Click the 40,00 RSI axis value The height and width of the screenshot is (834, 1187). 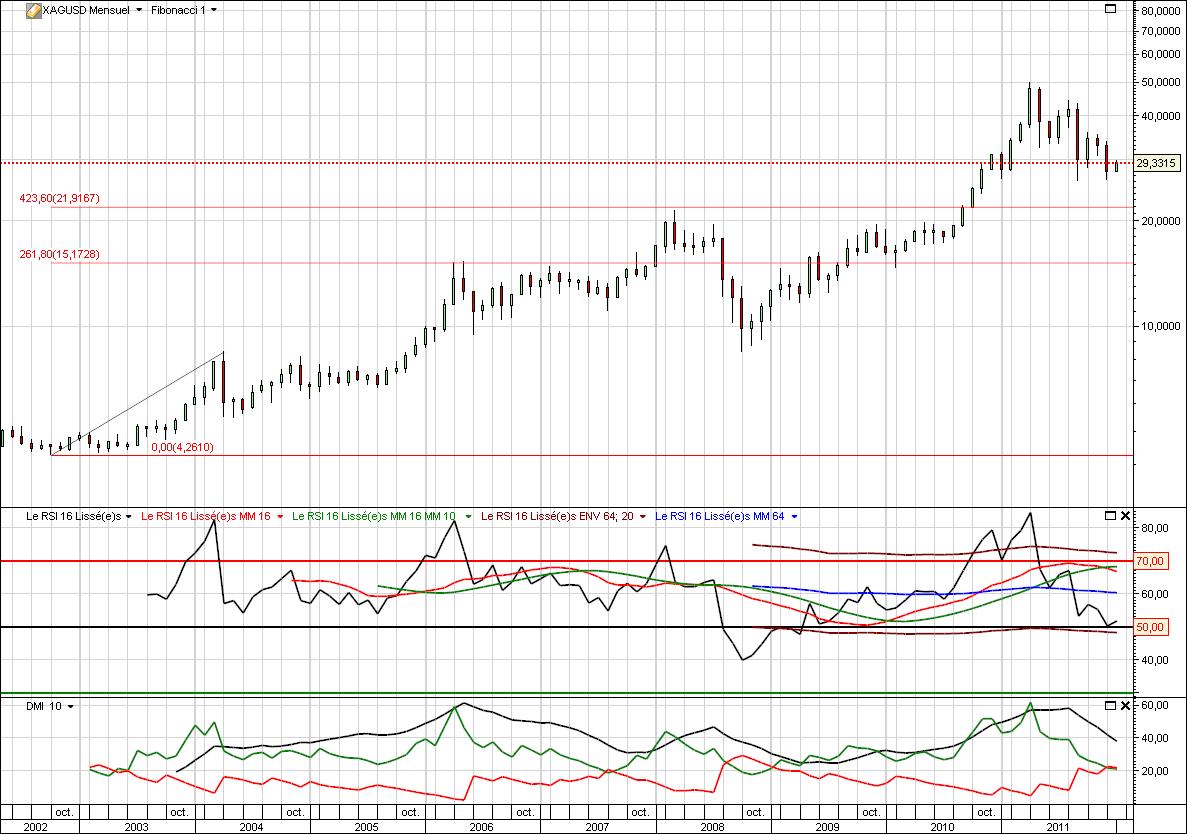[1154, 660]
